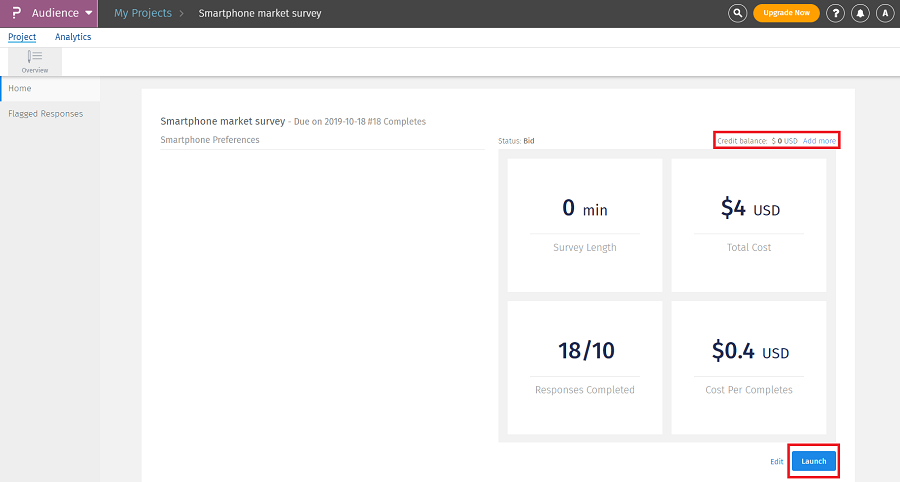Open the help question mark icon
Image resolution: width=900 pixels, height=482 pixels.
coord(837,13)
